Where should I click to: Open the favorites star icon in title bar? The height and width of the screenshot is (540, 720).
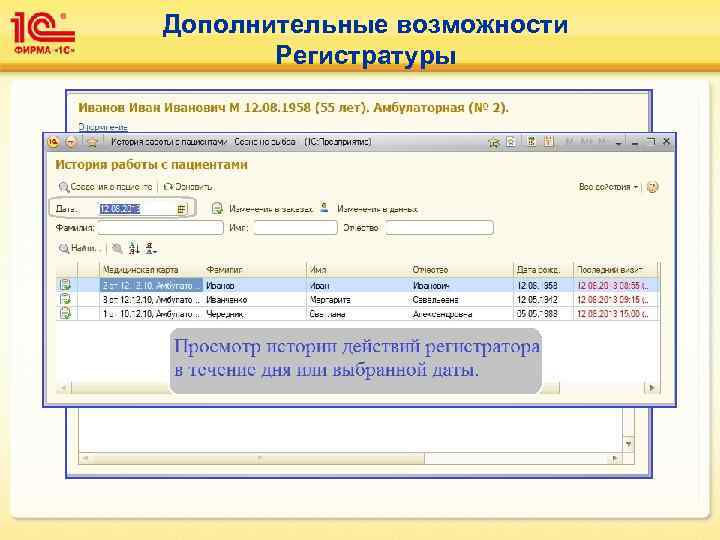pyautogui.click(x=494, y=142)
